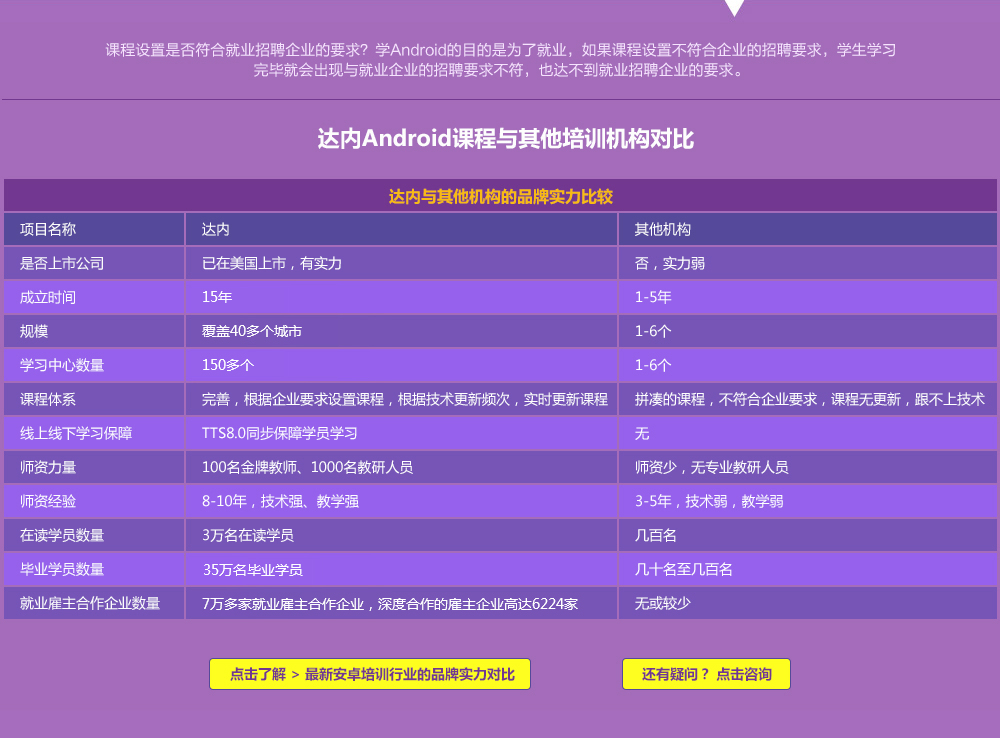This screenshot has width=1000, height=738.
Task: Click the '在读学员数量' row label
Action: pyautogui.click(x=62, y=535)
